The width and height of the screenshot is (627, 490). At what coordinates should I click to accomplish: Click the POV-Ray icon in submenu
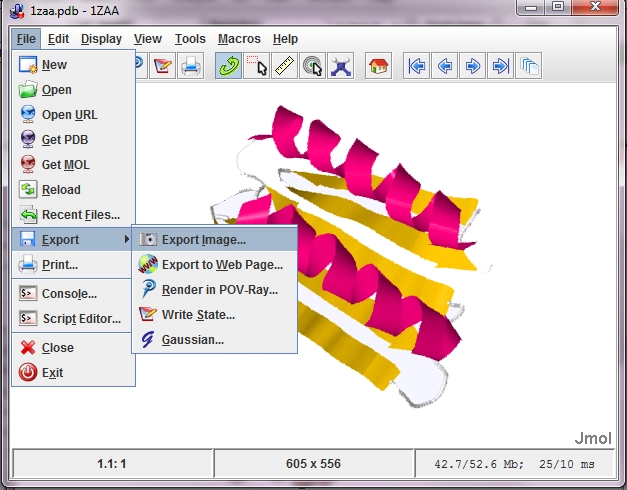click(148, 289)
